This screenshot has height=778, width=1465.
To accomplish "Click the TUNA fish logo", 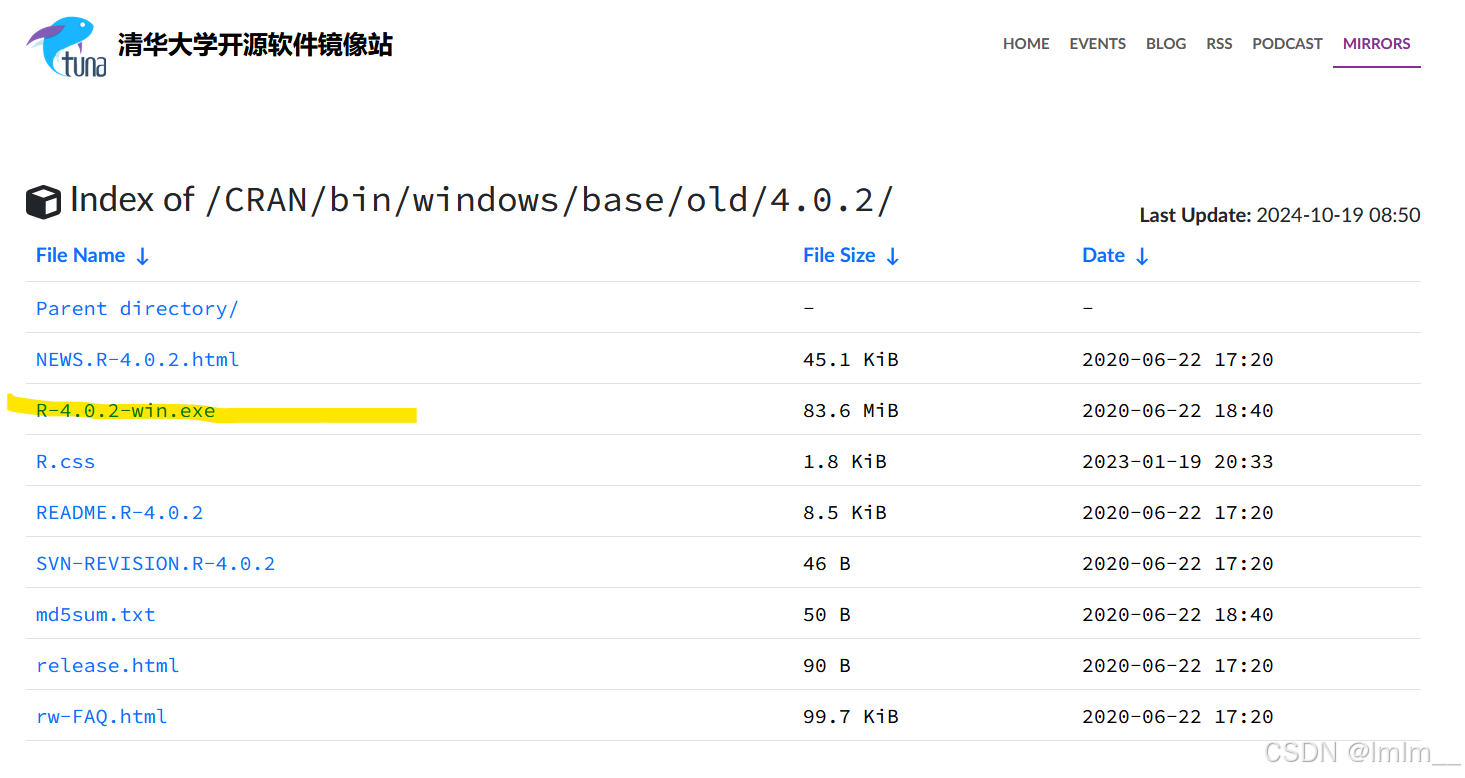I will (66, 46).
